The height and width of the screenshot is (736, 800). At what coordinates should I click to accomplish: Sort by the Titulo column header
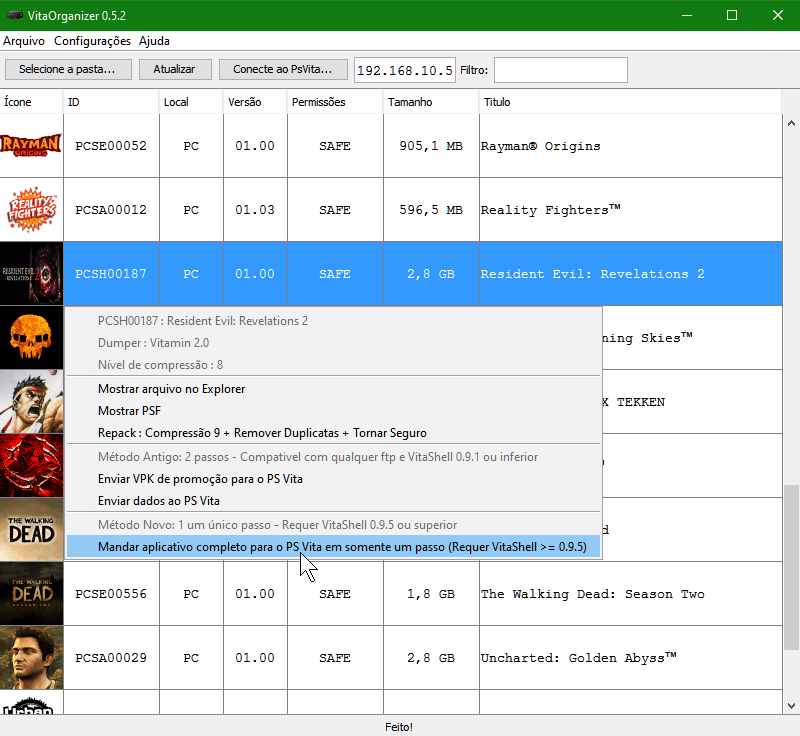pos(631,102)
